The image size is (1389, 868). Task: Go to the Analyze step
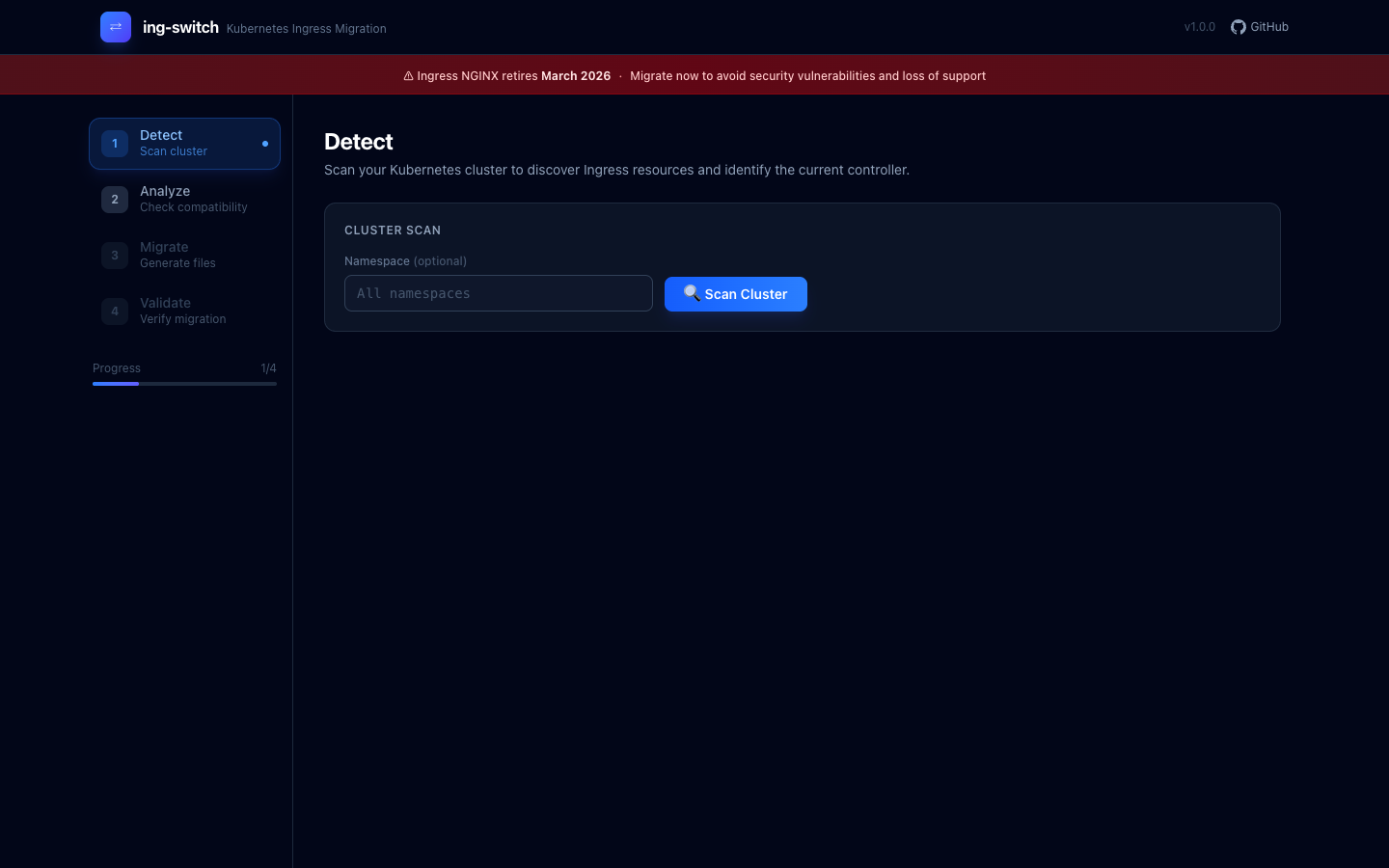(x=184, y=200)
